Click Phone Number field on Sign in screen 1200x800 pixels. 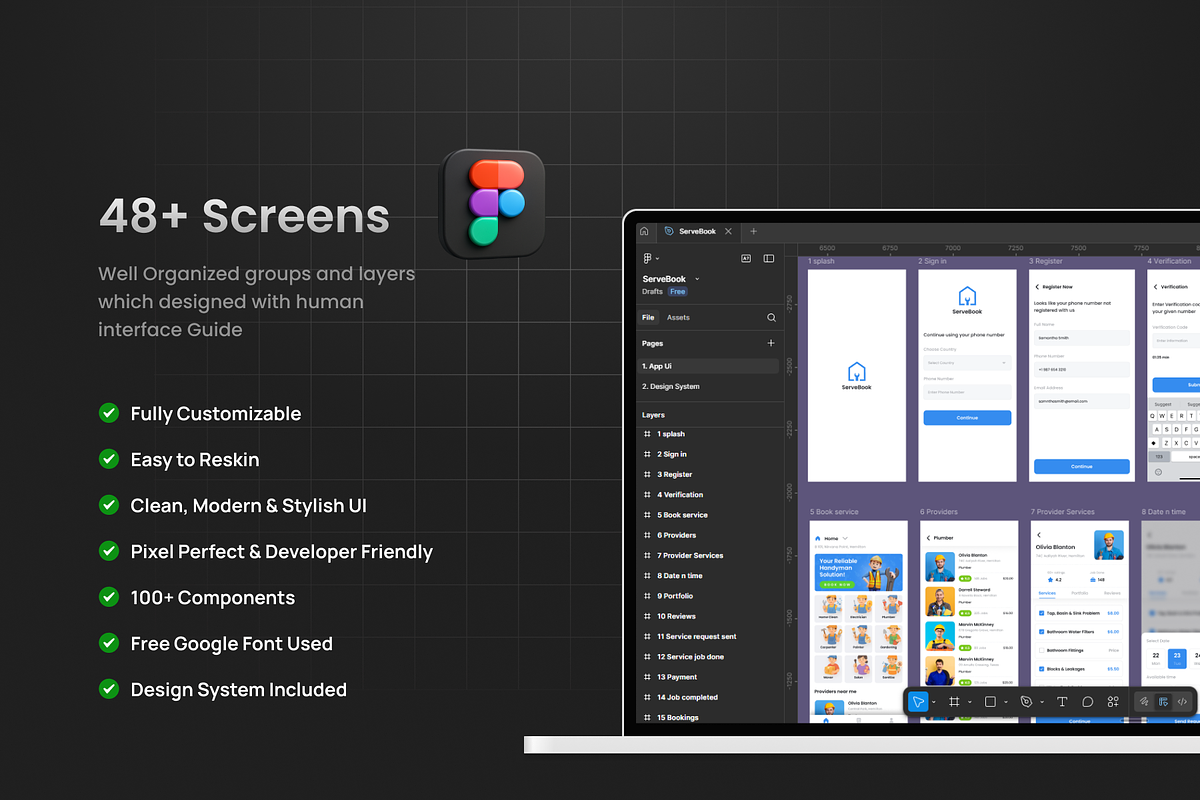click(x=967, y=392)
